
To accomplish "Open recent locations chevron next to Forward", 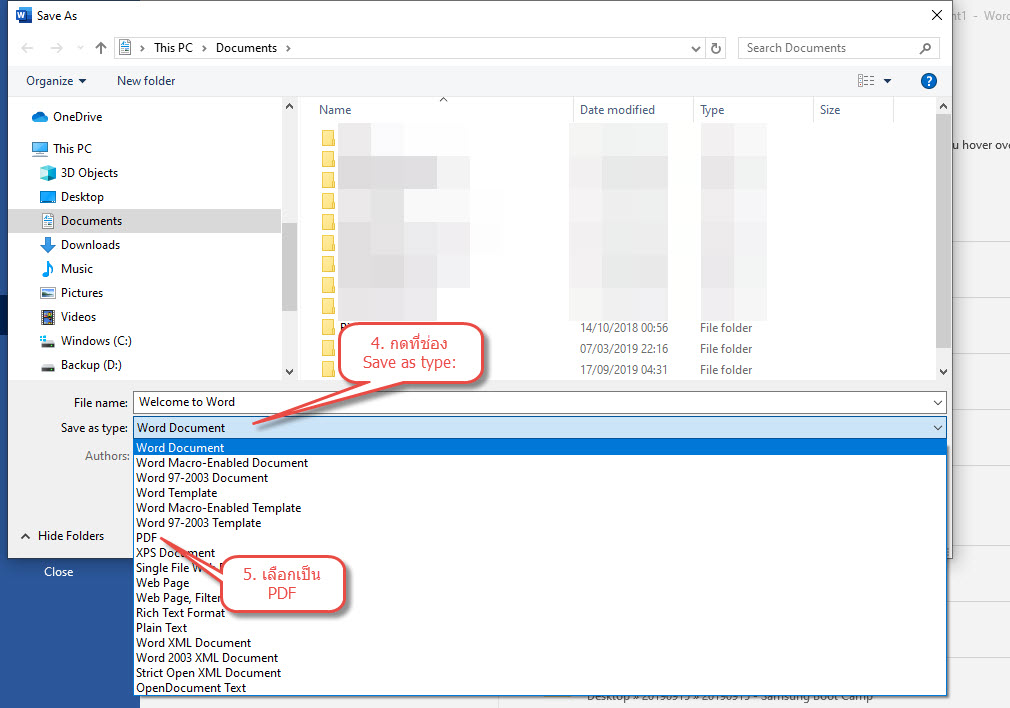I will point(80,48).
